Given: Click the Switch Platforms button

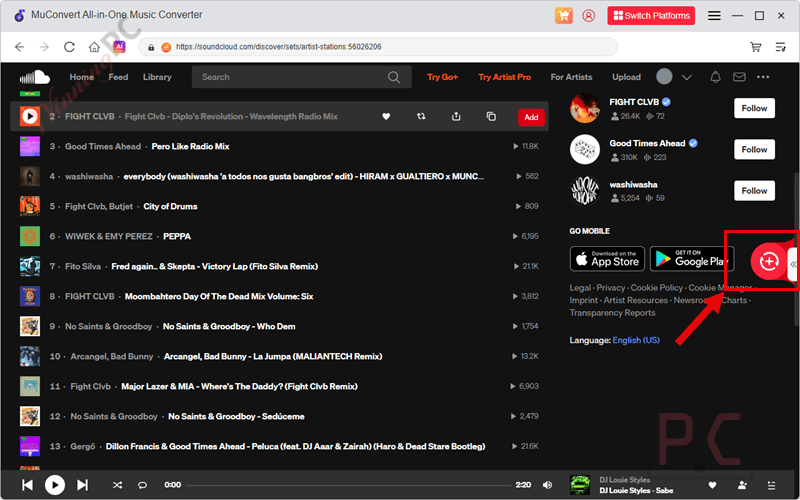Looking at the screenshot, I should tap(651, 16).
